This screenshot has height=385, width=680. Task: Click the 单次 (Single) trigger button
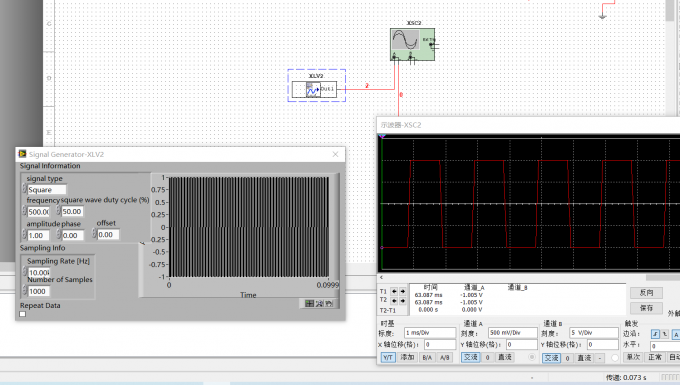[x=633, y=357]
